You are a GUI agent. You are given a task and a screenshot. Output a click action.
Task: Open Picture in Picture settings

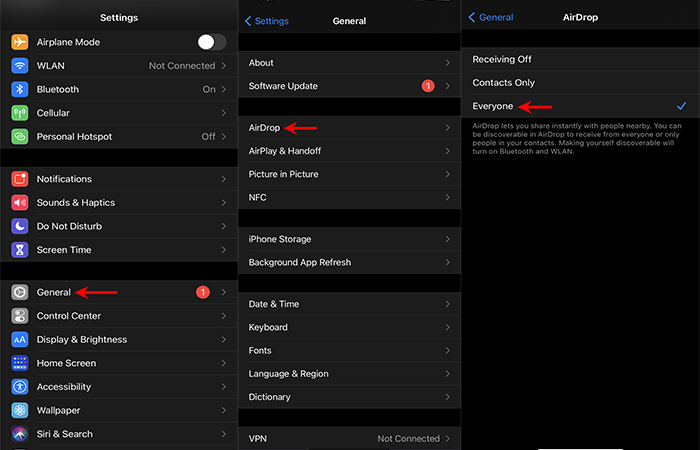pos(350,174)
